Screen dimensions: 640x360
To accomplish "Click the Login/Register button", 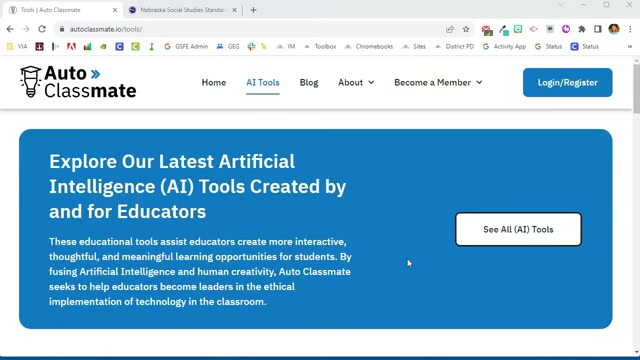I will [x=567, y=82].
